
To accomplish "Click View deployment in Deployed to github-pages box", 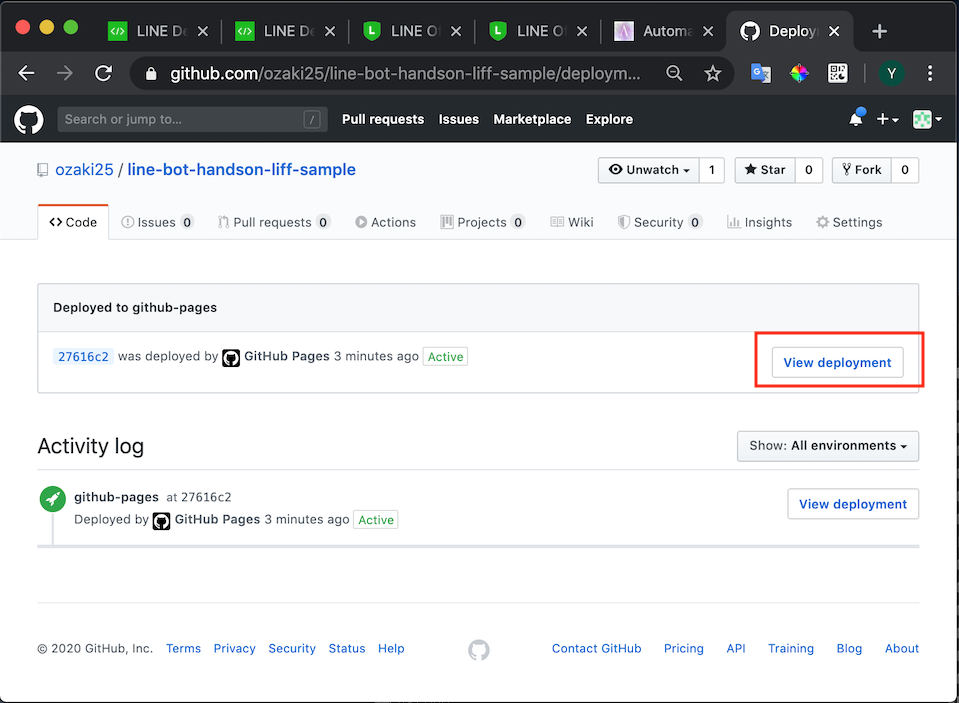I will pos(837,363).
